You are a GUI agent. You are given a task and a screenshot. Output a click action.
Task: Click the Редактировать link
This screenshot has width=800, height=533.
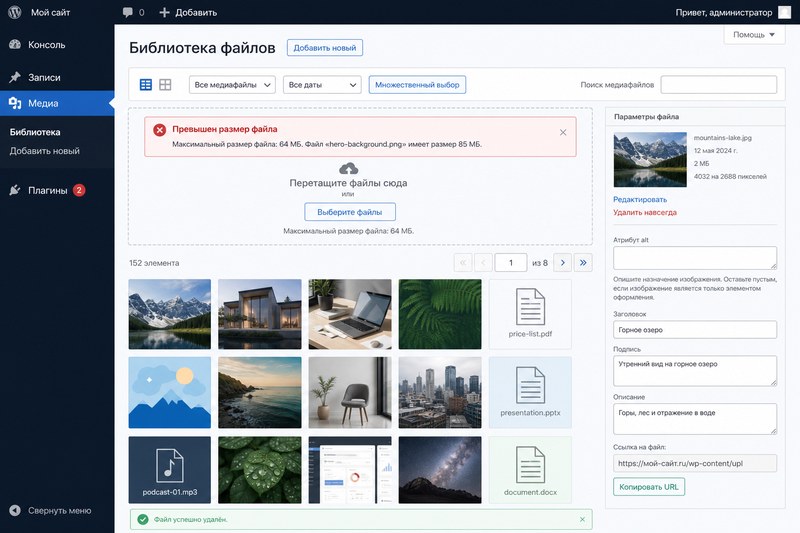click(x=640, y=199)
